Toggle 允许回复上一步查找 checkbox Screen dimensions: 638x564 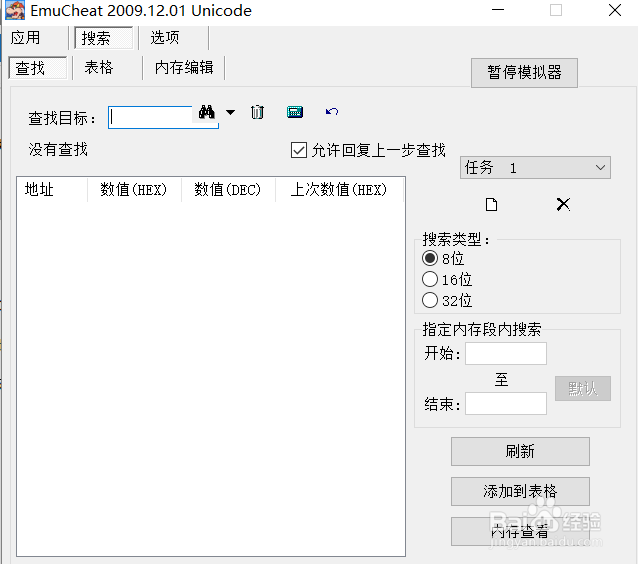tap(299, 150)
